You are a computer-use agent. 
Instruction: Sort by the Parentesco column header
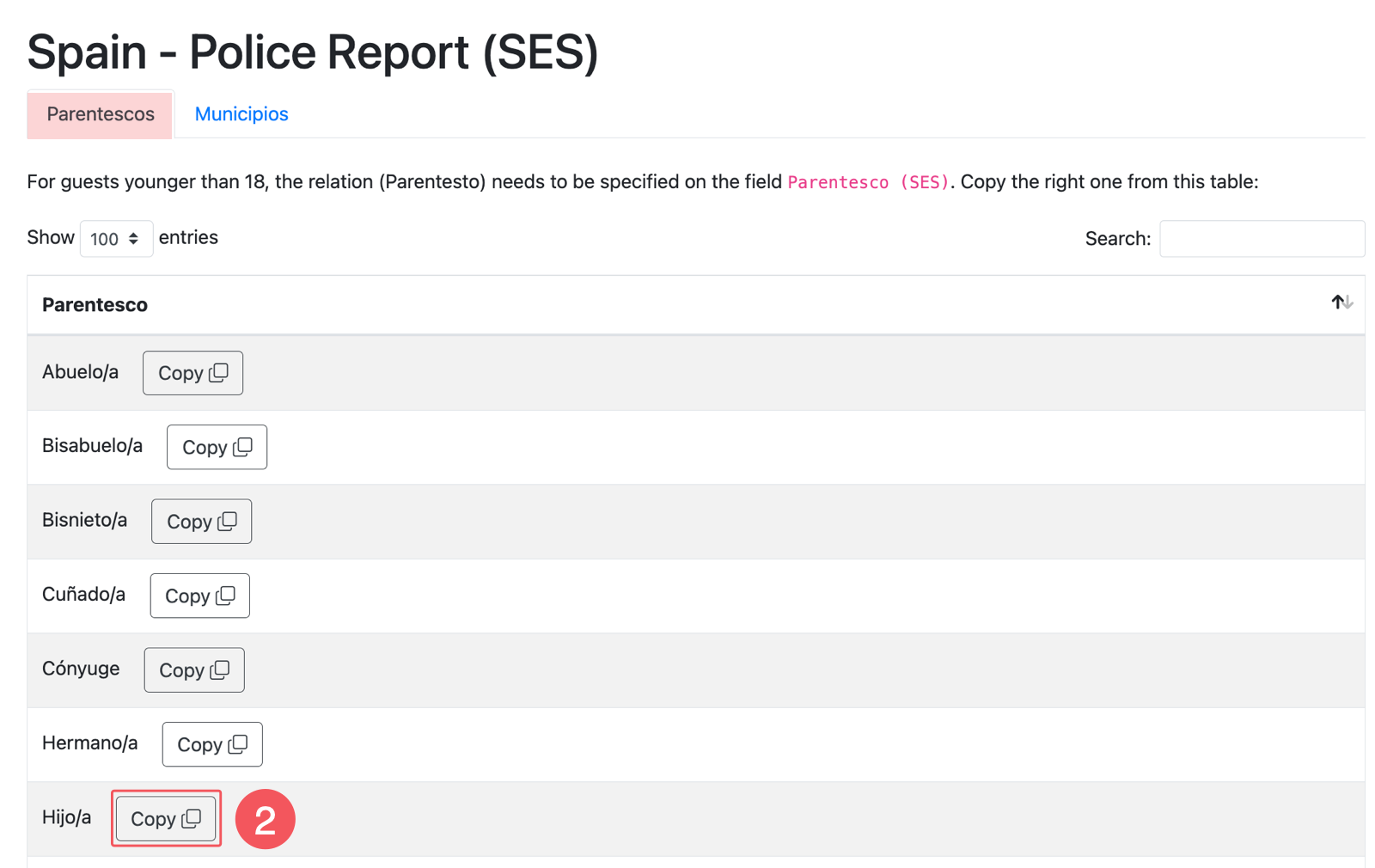click(x=95, y=305)
